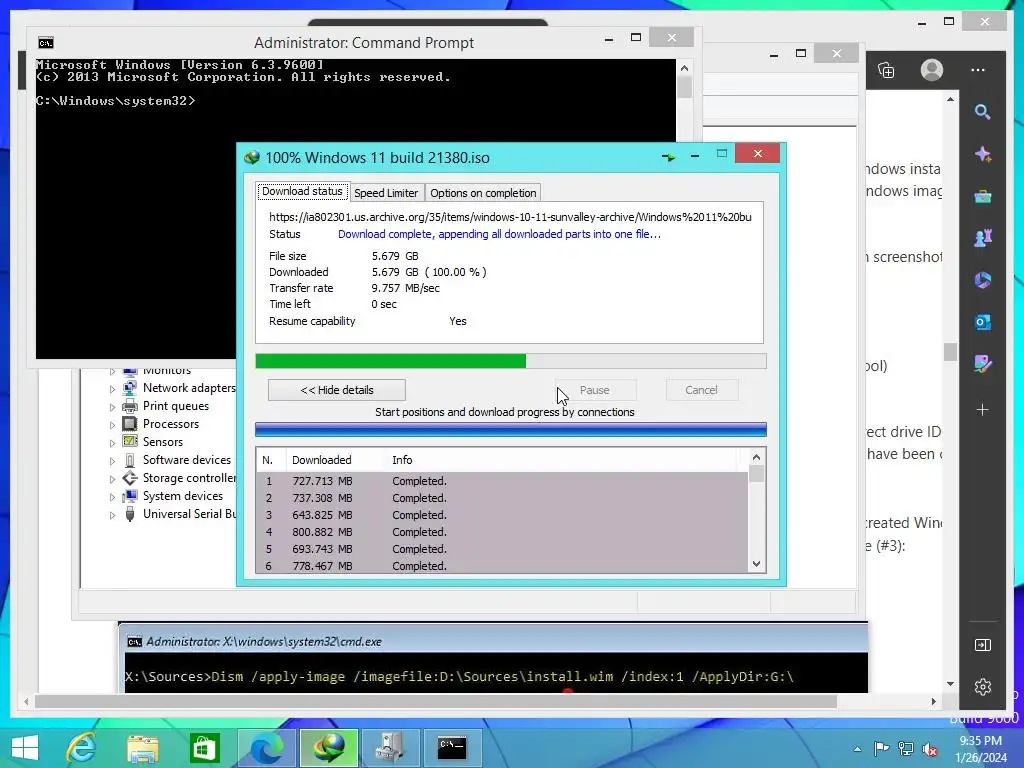Click the Sensors device icon
The image size is (1024, 768).
pos(130,441)
